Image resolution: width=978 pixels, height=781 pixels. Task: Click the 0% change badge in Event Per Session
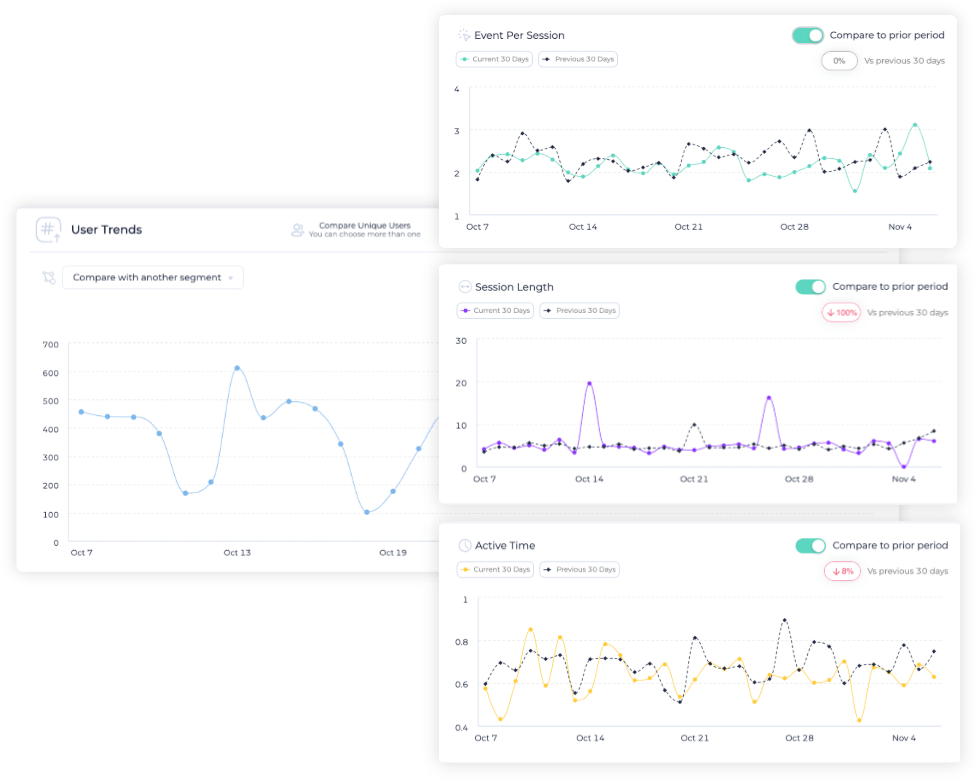click(x=839, y=61)
